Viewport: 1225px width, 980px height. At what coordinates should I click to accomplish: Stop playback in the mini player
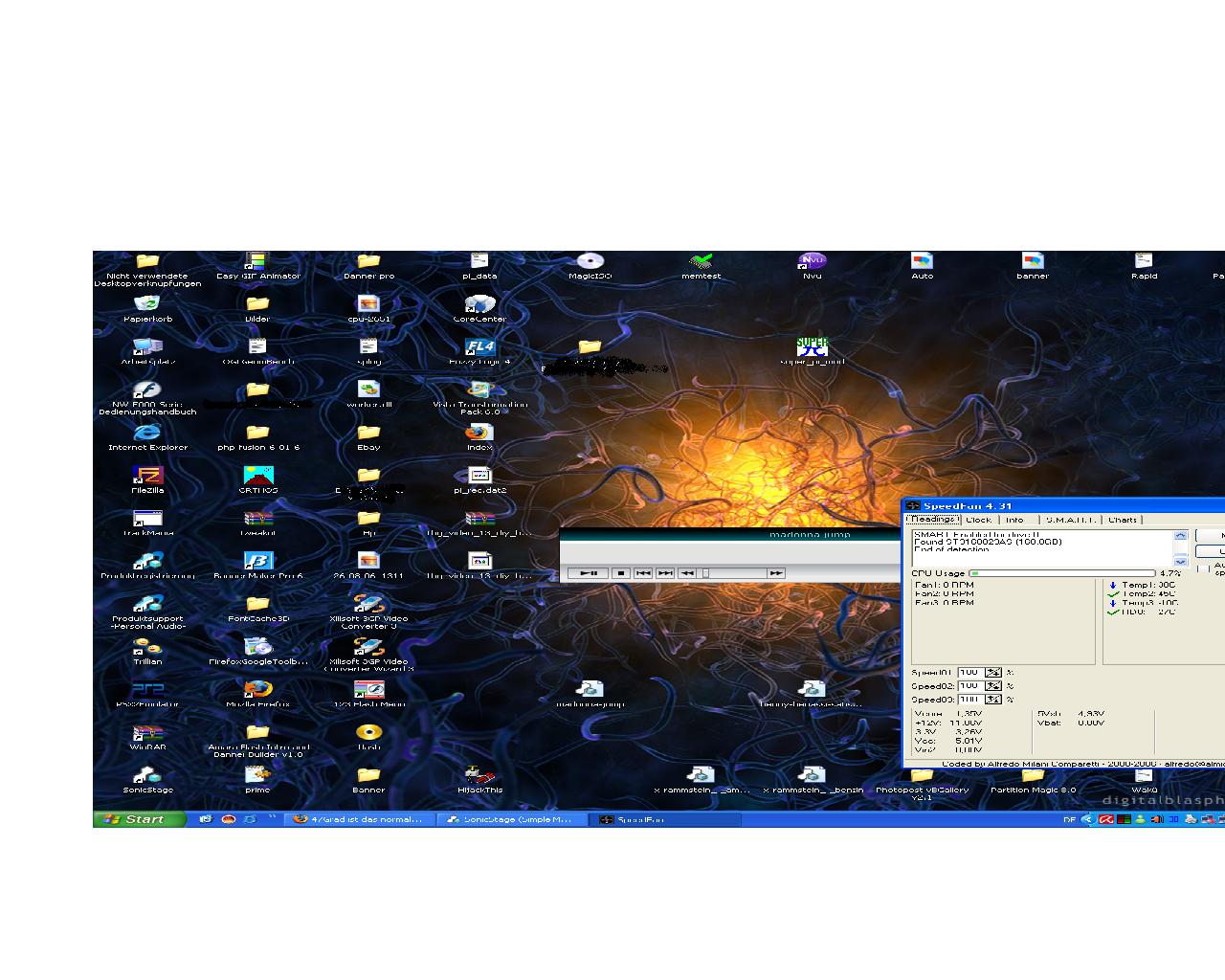point(620,573)
